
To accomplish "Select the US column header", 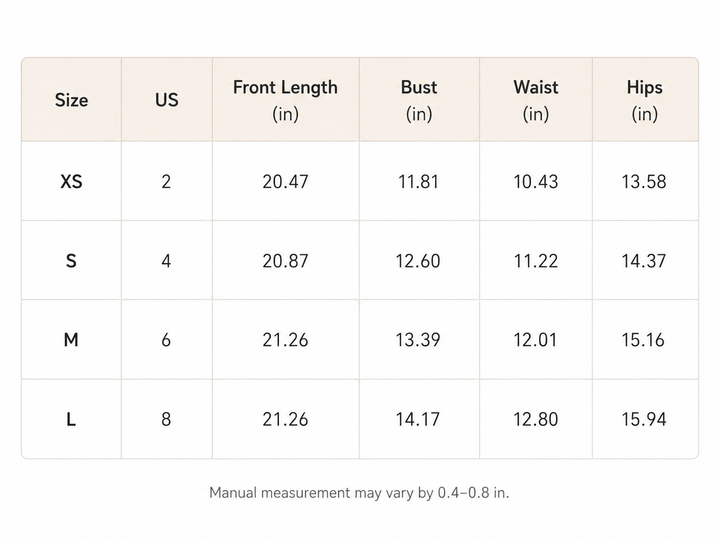I will click(x=167, y=100).
